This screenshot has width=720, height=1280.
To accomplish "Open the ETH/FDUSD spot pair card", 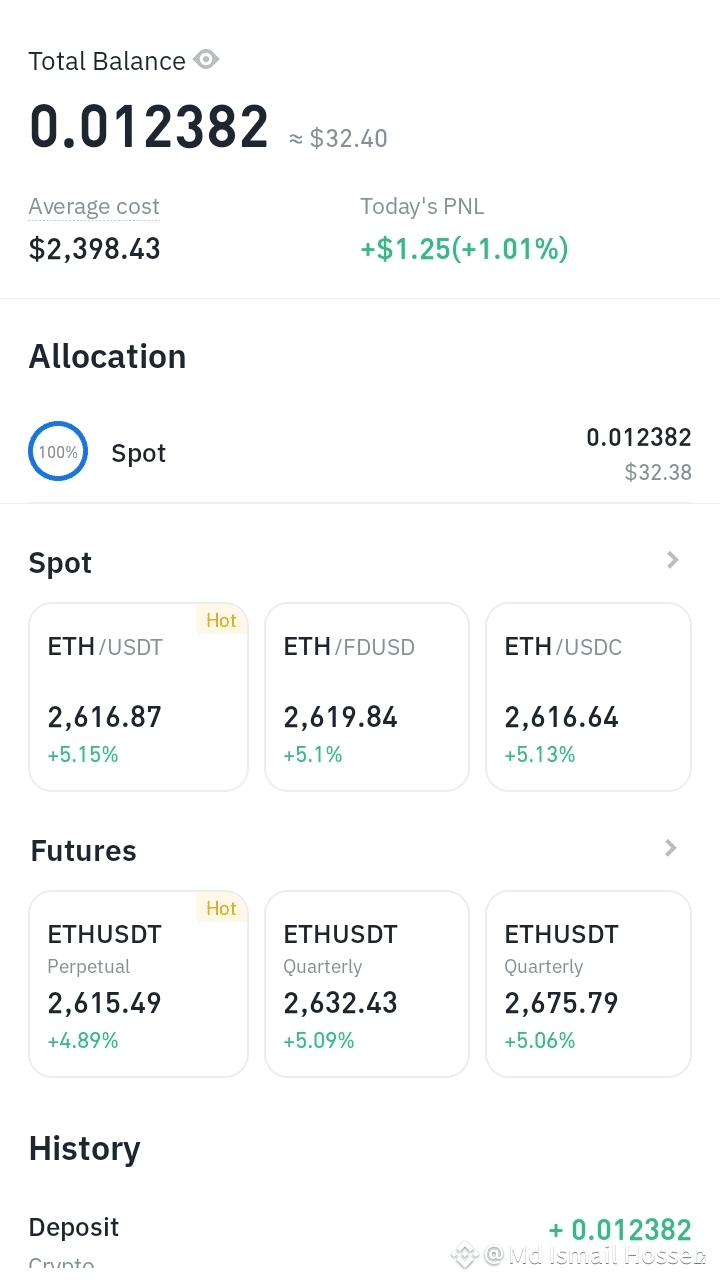I will coord(367,697).
